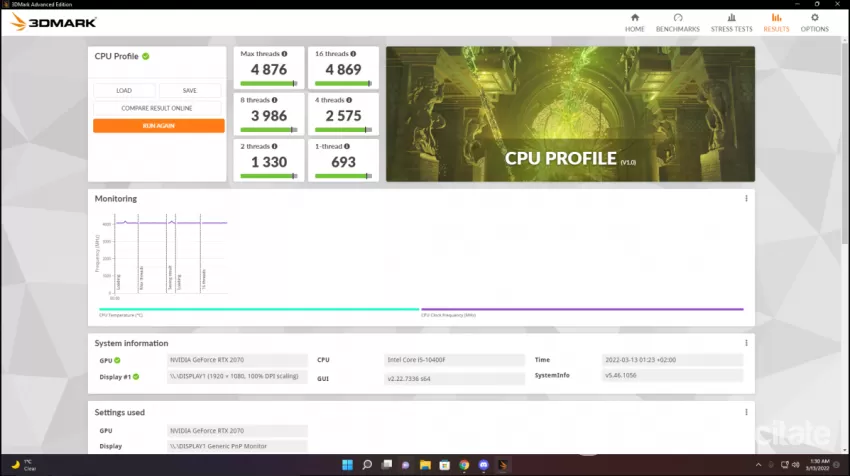Image resolution: width=850 pixels, height=476 pixels.
Task: Open Microsoft Store from the taskbar
Action: 445,465
